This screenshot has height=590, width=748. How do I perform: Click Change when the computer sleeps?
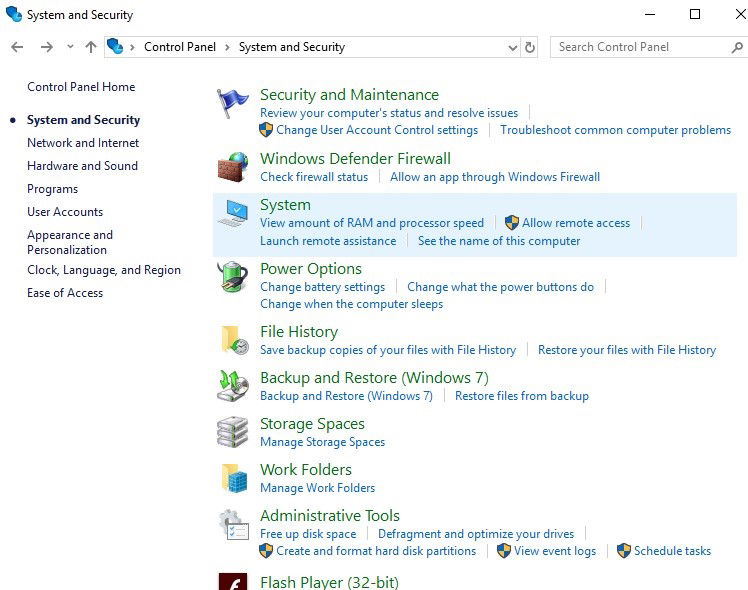[x=352, y=304]
